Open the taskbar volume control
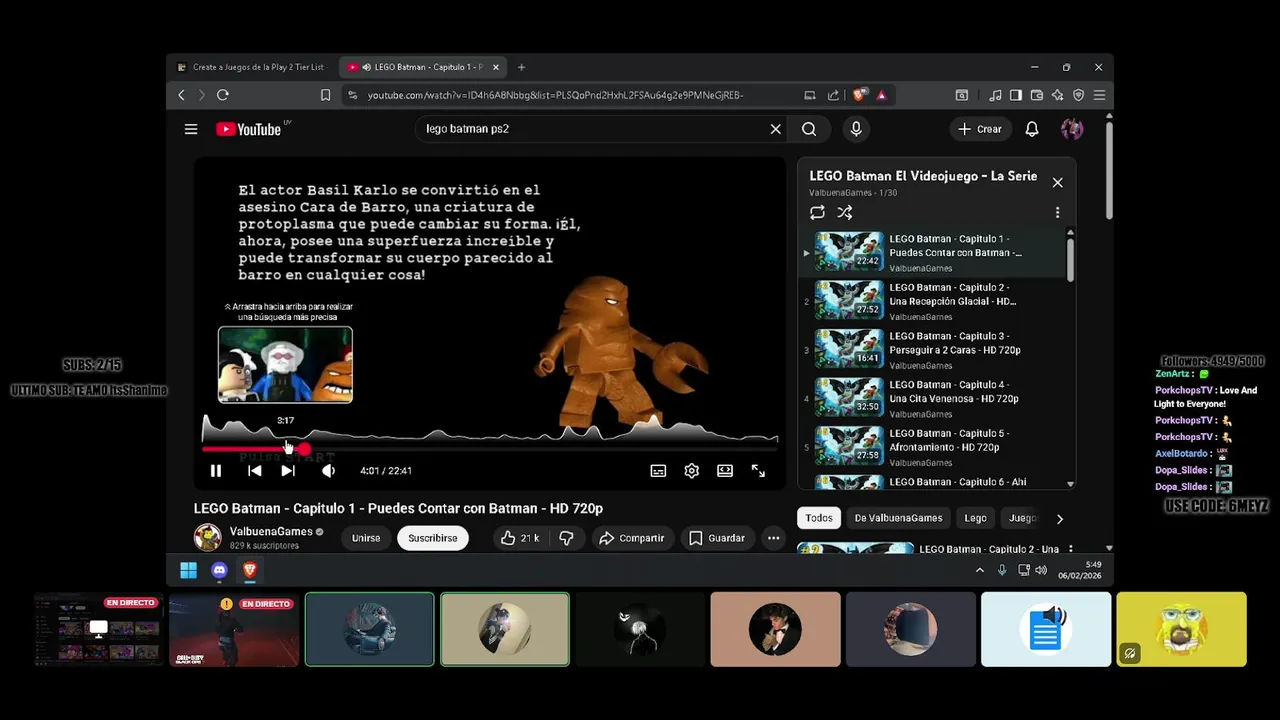Screen dimensions: 1280x720 (1041, 570)
